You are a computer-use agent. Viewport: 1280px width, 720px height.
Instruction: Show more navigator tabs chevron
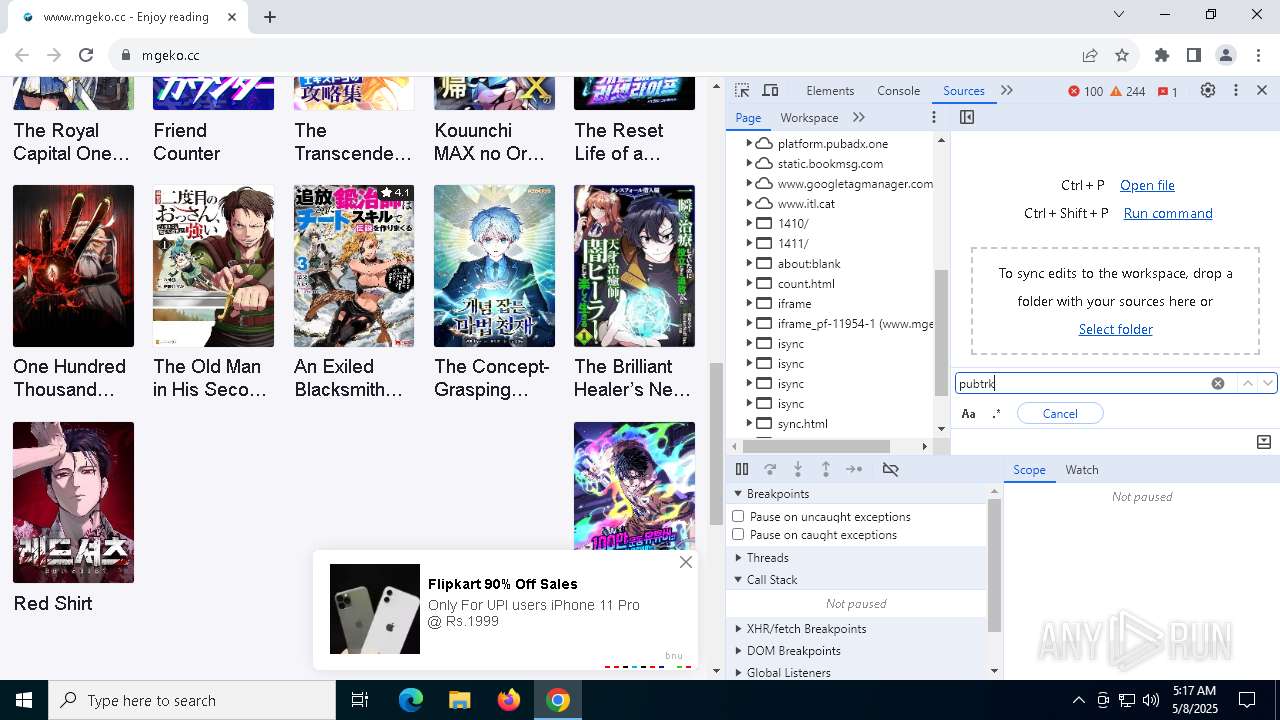coord(858,117)
